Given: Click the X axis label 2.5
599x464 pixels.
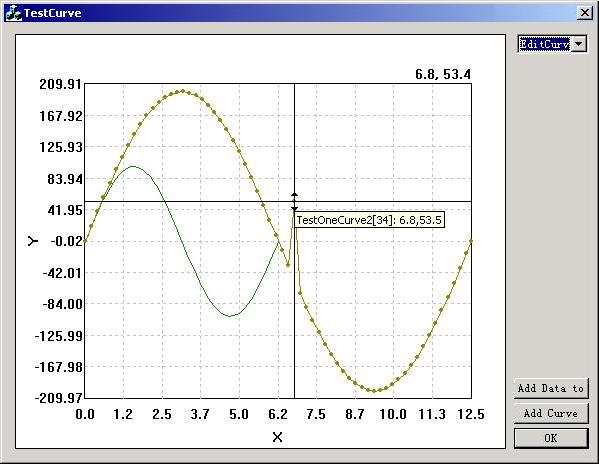Looking at the screenshot, I should [x=162, y=414].
